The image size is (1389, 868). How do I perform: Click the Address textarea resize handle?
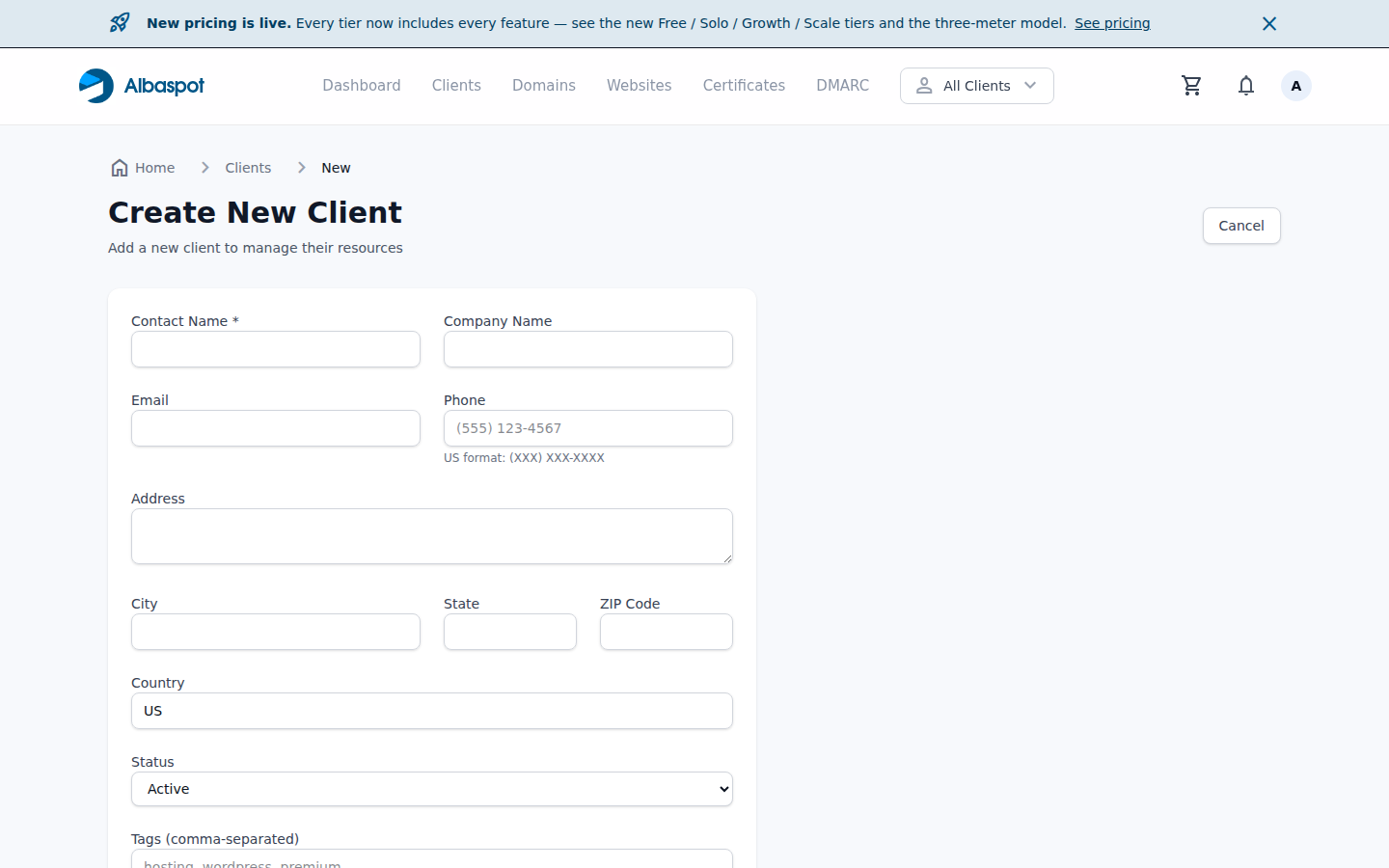click(x=727, y=558)
